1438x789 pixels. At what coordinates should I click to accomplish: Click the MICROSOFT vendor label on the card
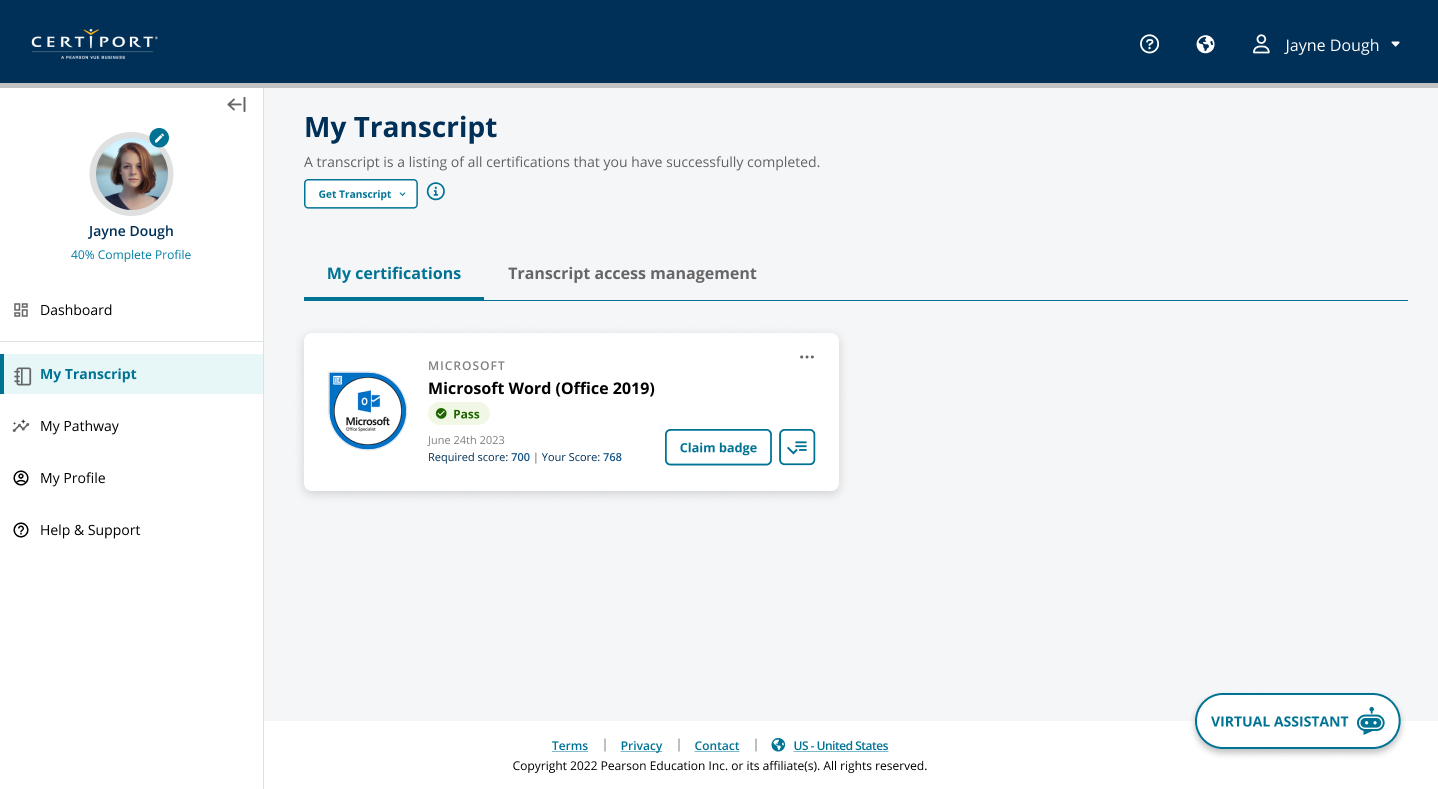click(467, 366)
